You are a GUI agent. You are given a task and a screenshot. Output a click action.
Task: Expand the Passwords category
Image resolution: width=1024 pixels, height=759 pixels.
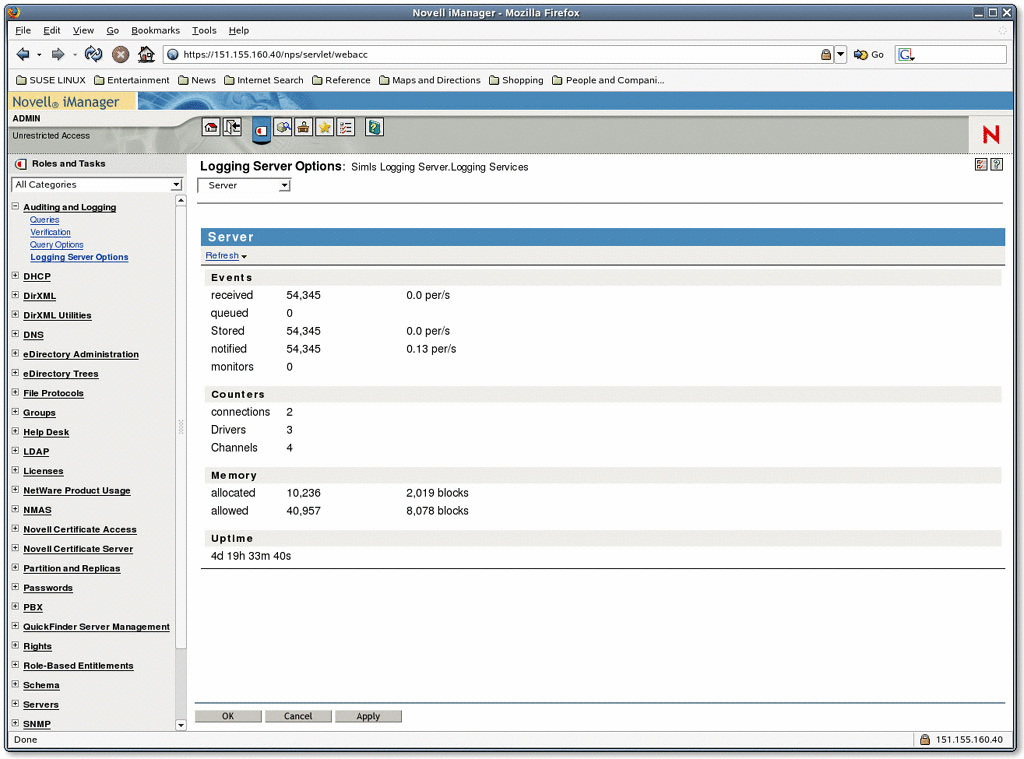pos(15,587)
